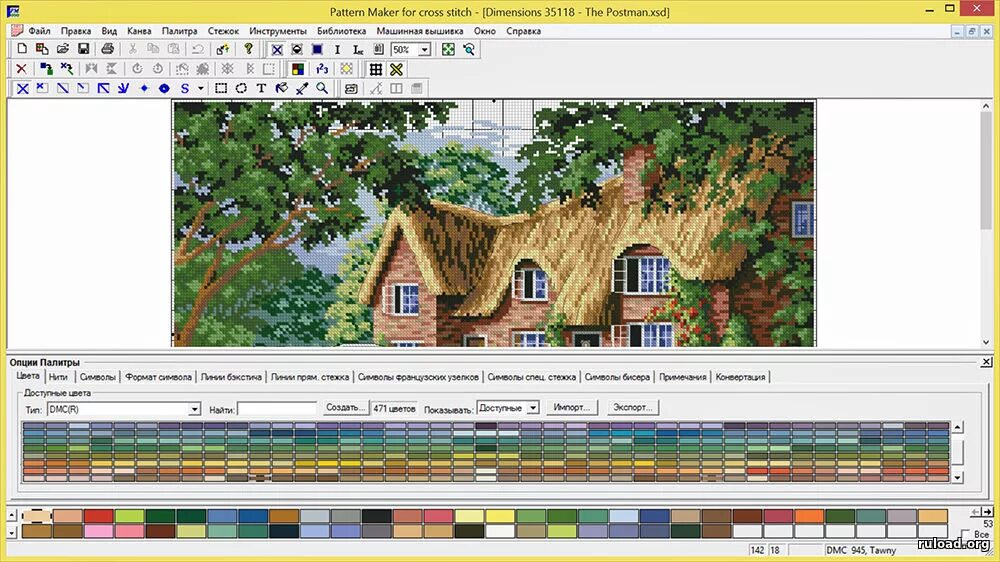Close the Опции Палитры panel
Image resolution: width=1000 pixels, height=562 pixels.
pyautogui.click(x=986, y=362)
